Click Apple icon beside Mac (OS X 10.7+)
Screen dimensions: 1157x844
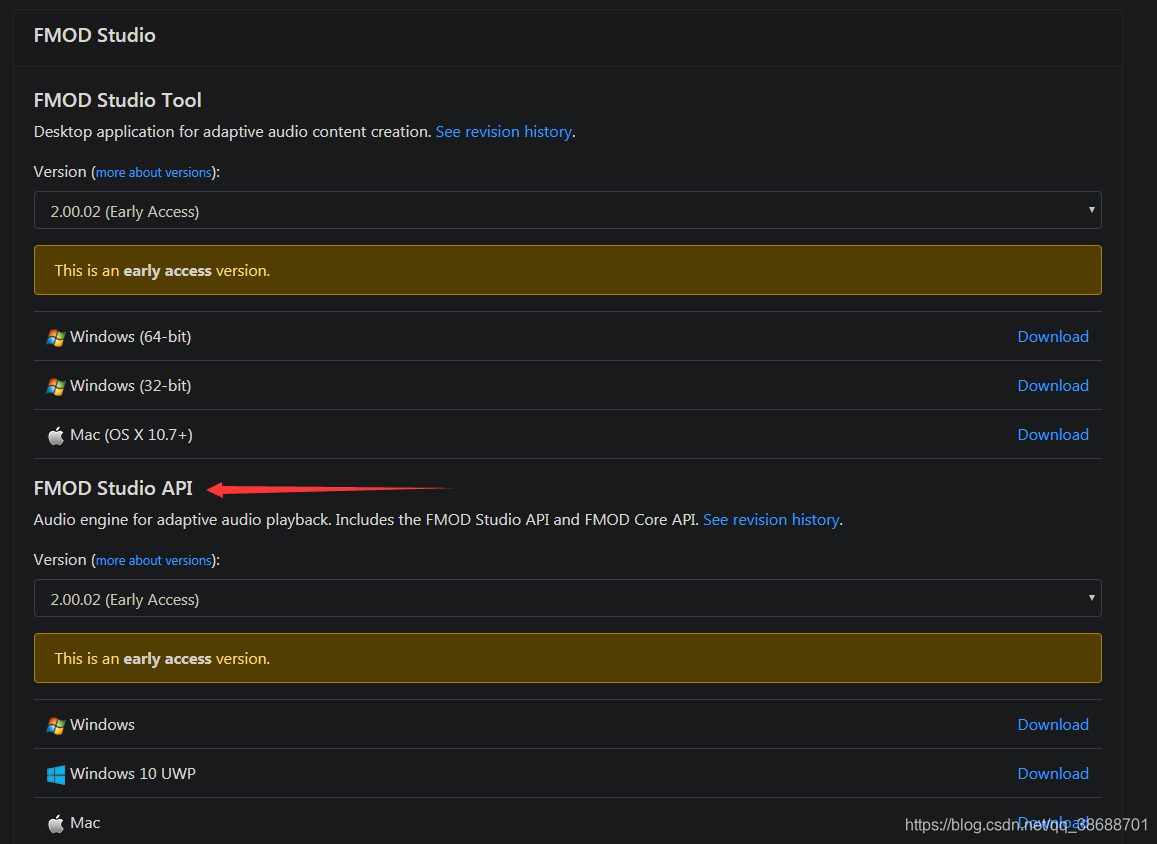(x=55, y=435)
